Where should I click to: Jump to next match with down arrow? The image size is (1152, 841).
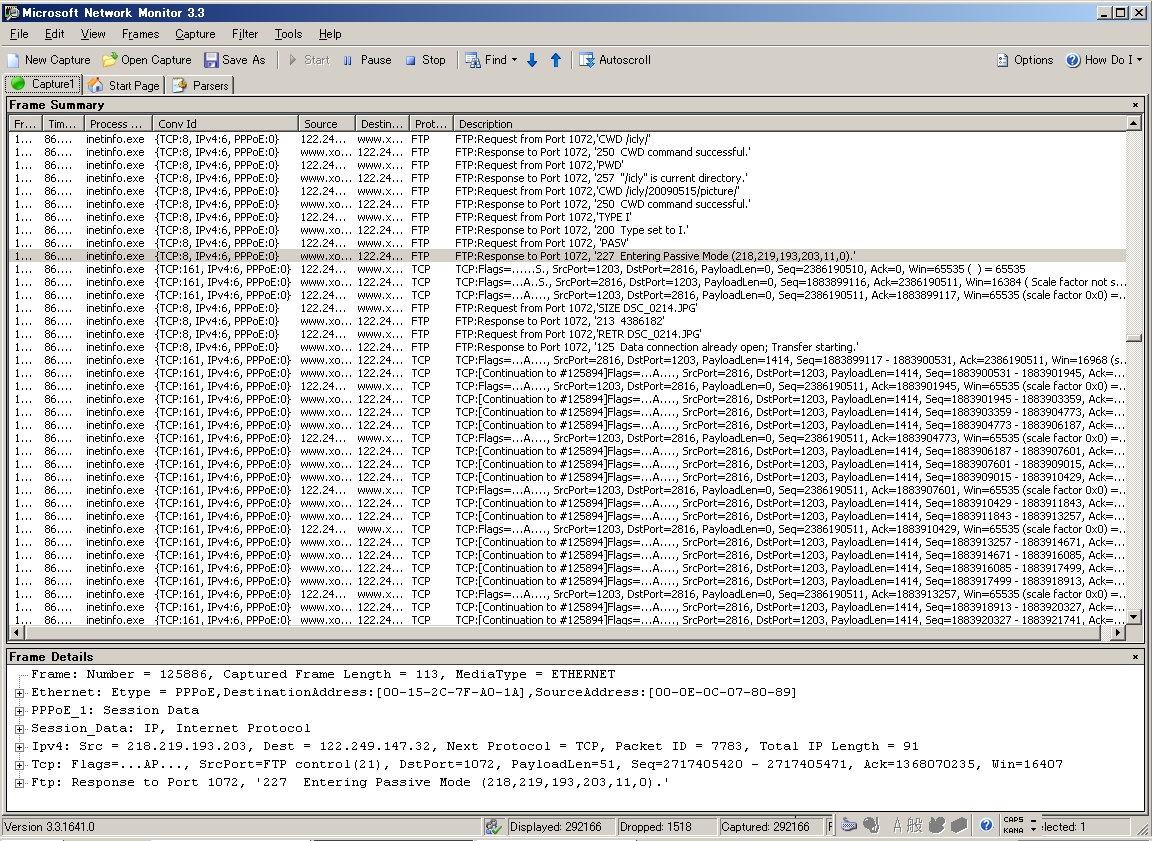point(532,60)
